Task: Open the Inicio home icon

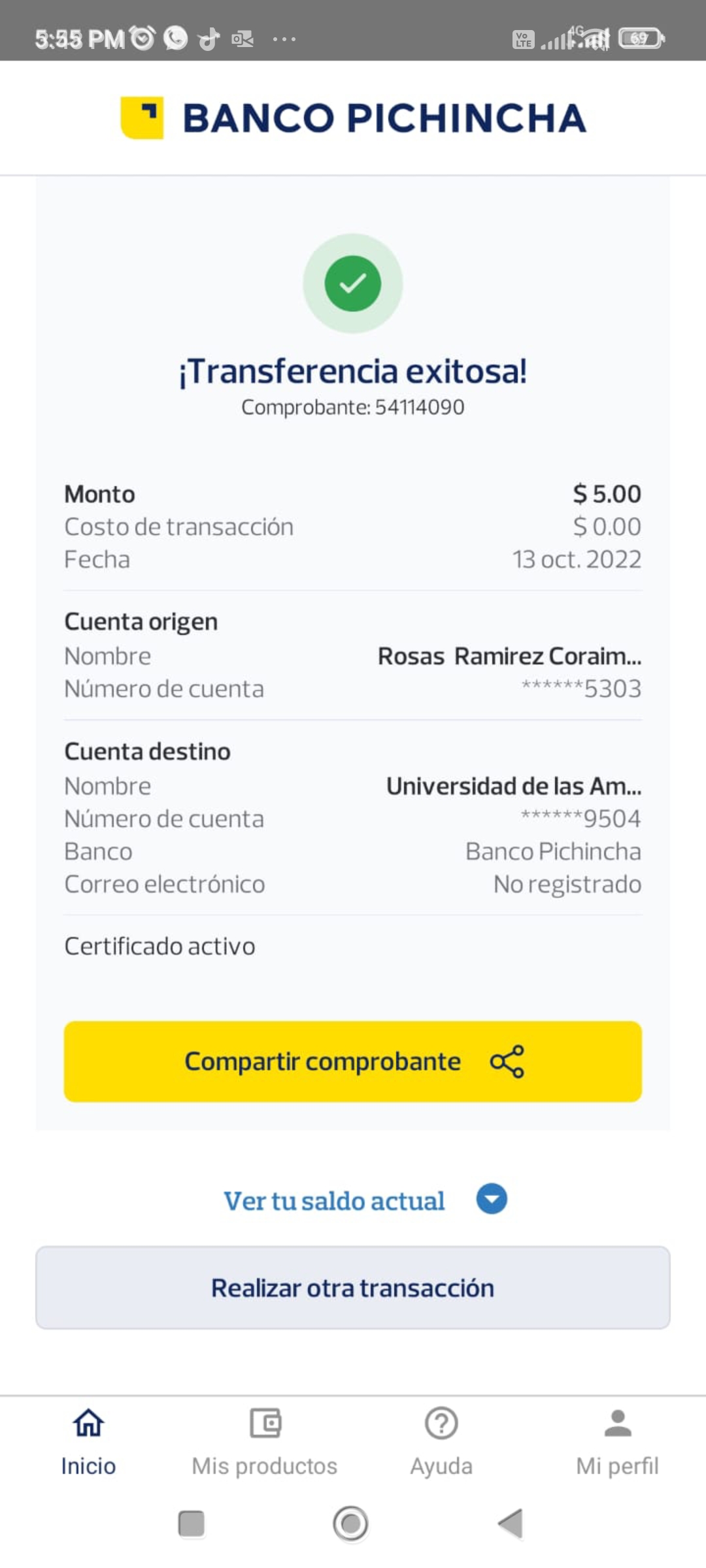Action: tap(88, 1423)
